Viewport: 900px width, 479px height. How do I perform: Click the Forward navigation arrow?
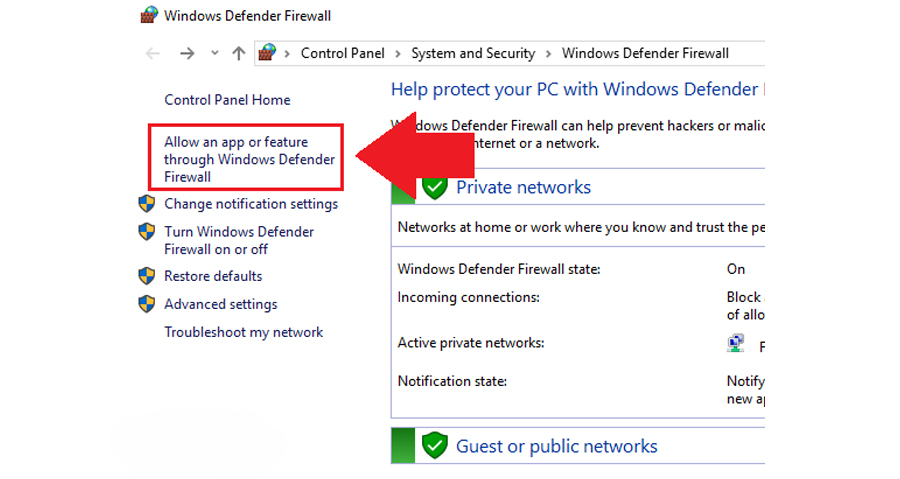click(x=187, y=53)
